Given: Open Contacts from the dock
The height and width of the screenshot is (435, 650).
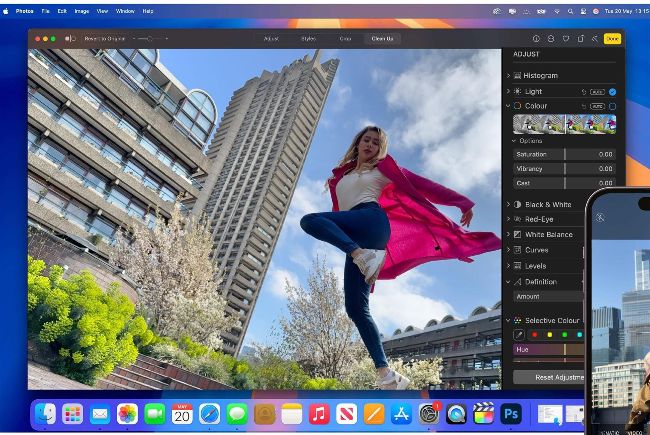Looking at the screenshot, I should pos(264,414).
